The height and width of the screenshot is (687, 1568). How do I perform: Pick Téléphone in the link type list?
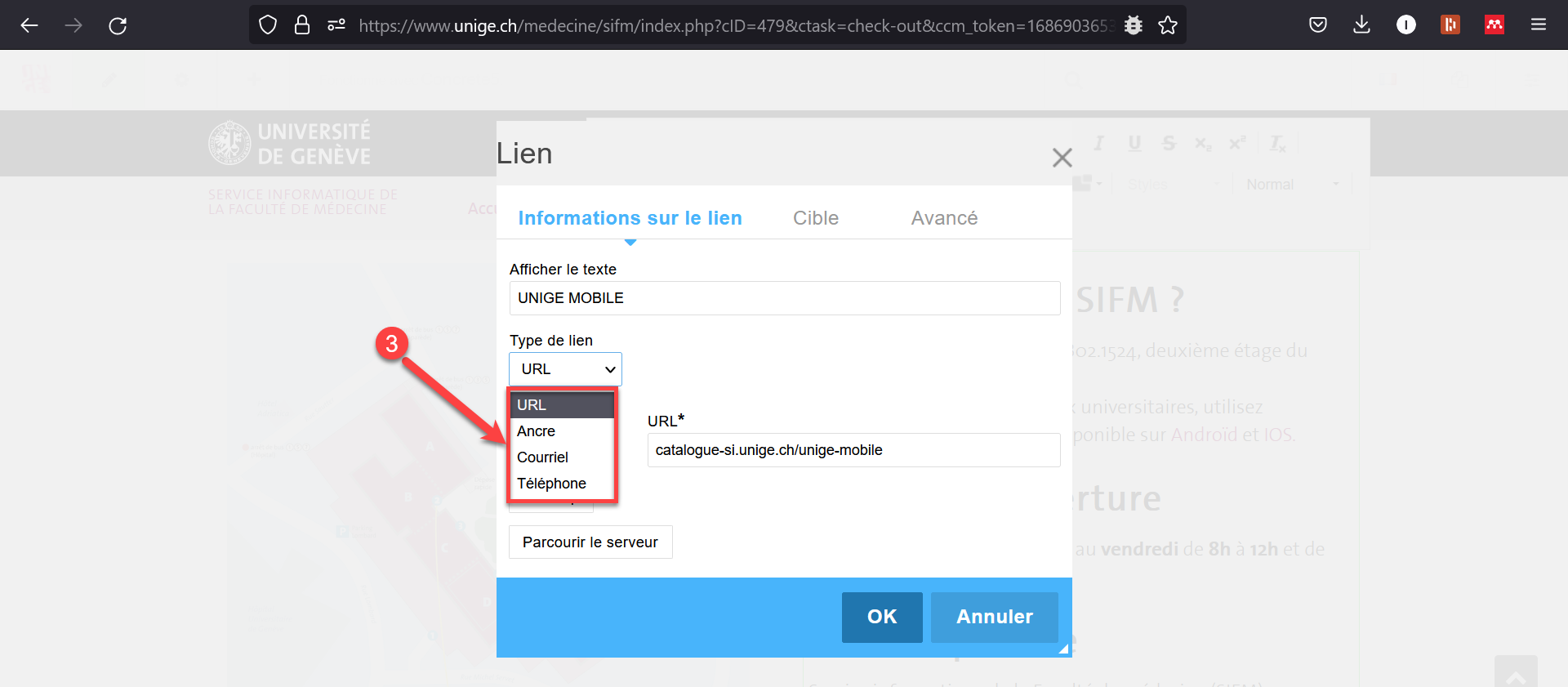click(551, 484)
